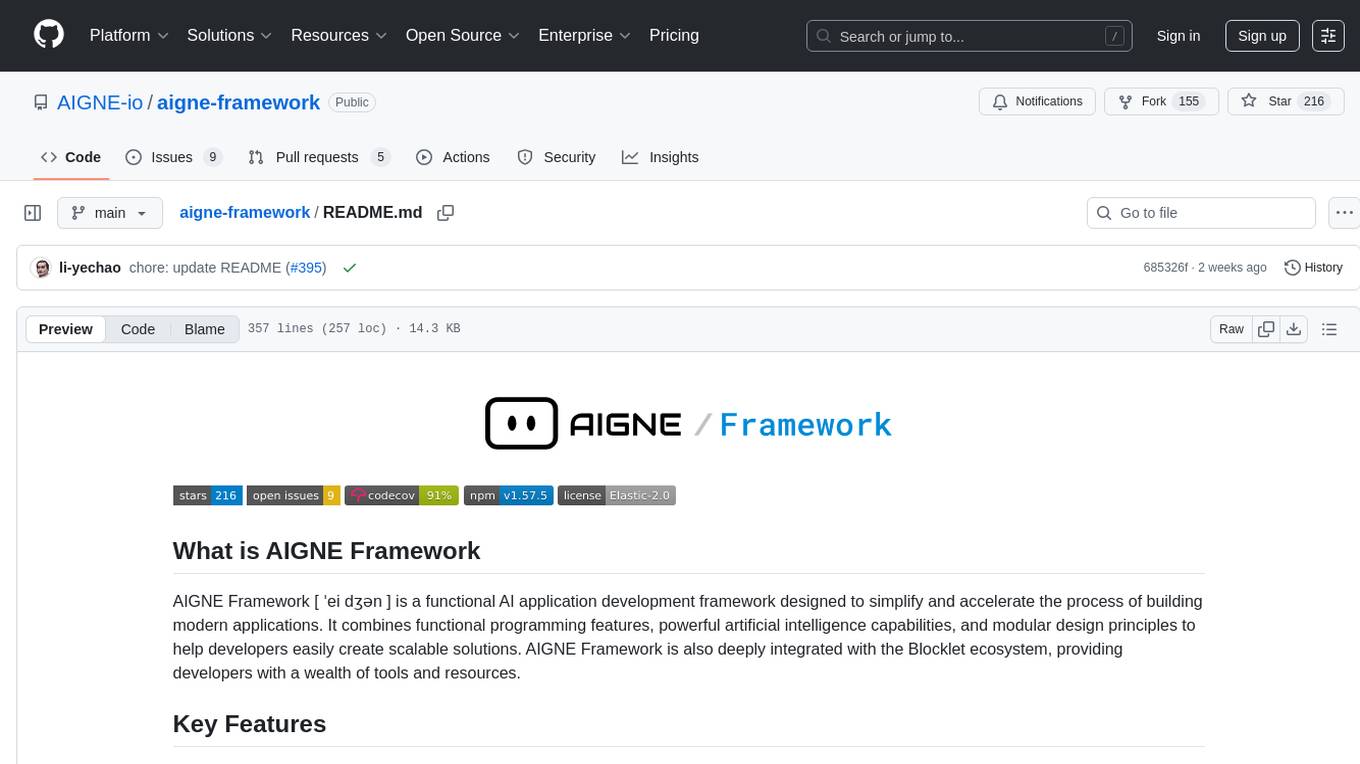Open li-yechao's avatar image
Viewport: 1360px width, 764px height.
(x=41, y=268)
